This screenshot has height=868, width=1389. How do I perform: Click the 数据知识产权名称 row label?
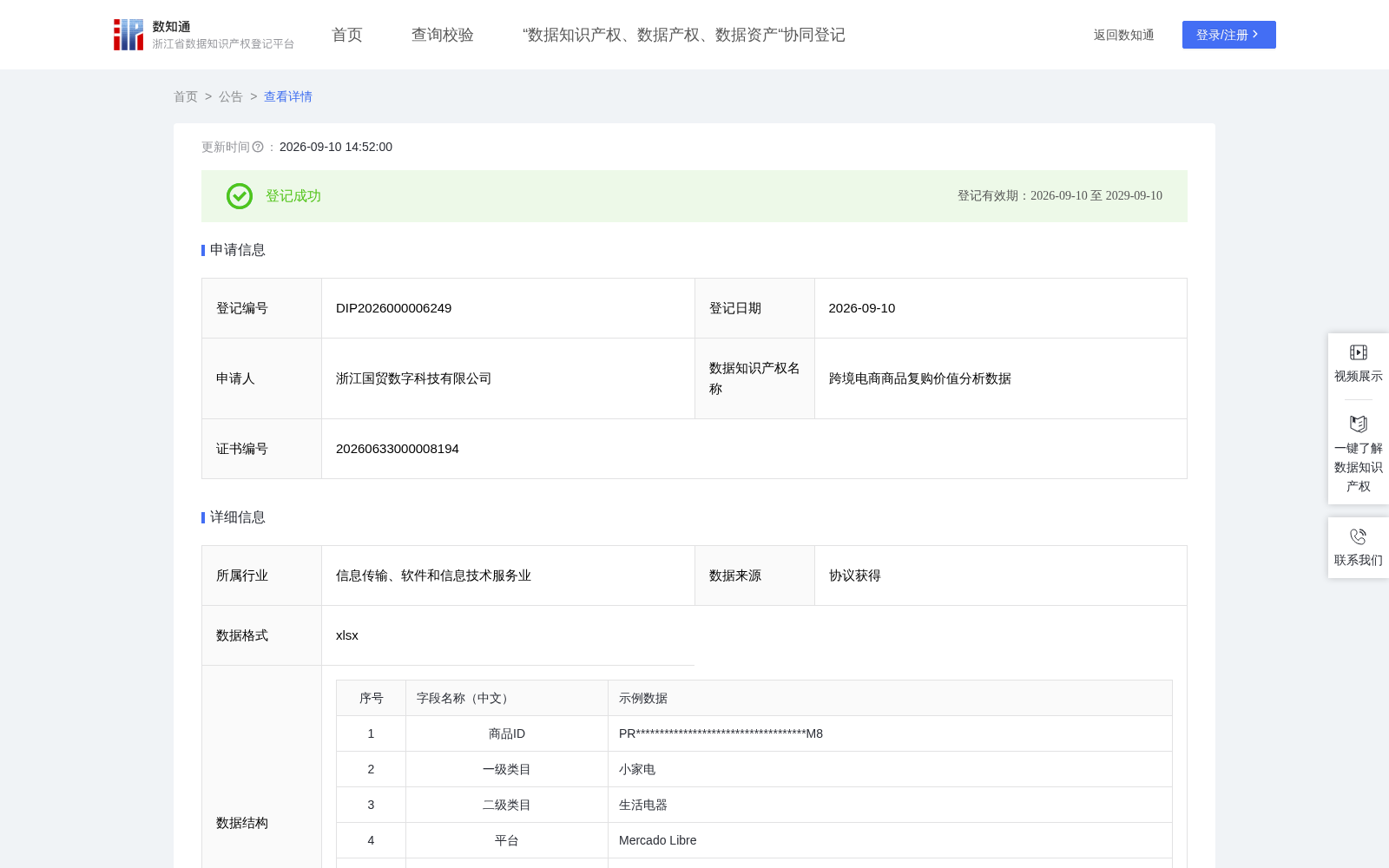pos(754,378)
